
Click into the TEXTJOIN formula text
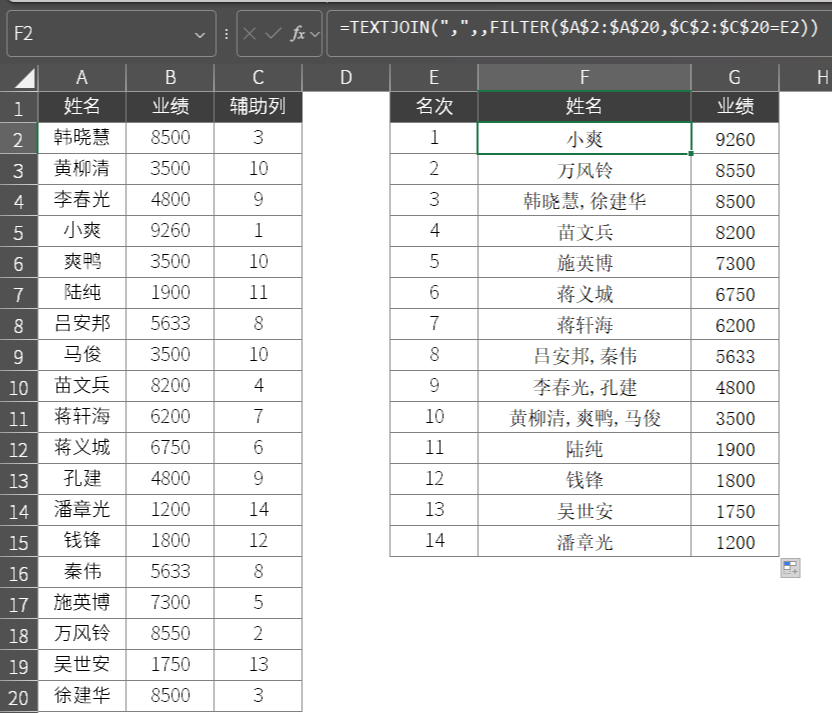click(x=579, y=27)
